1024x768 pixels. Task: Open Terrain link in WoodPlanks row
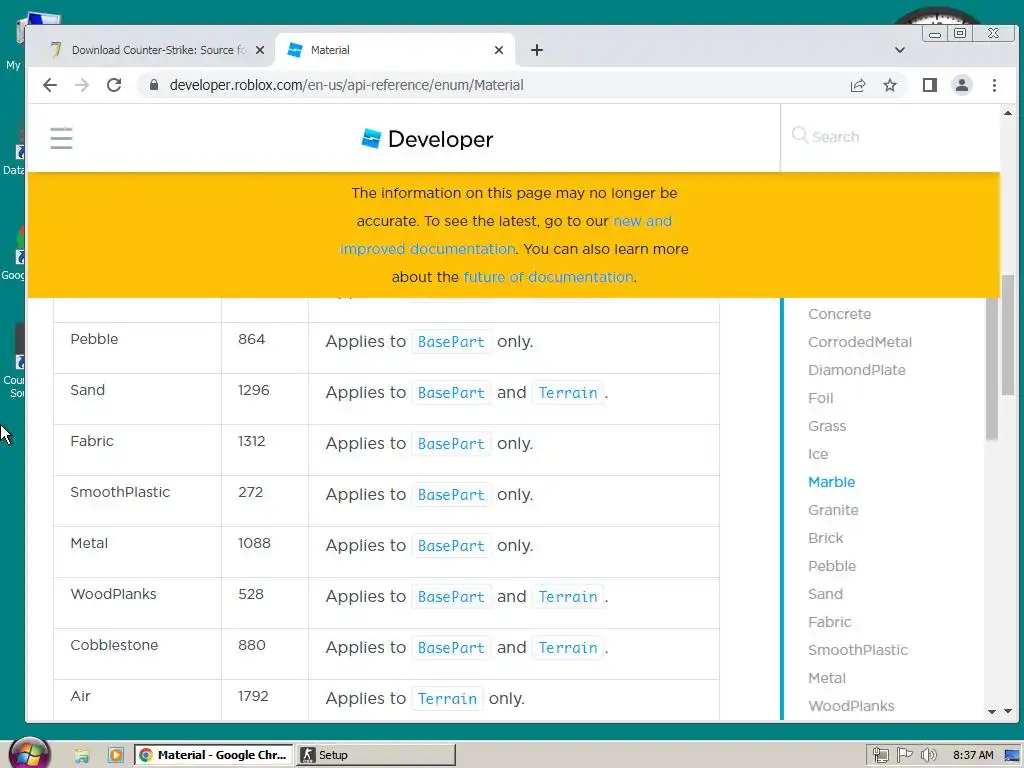[x=568, y=596]
